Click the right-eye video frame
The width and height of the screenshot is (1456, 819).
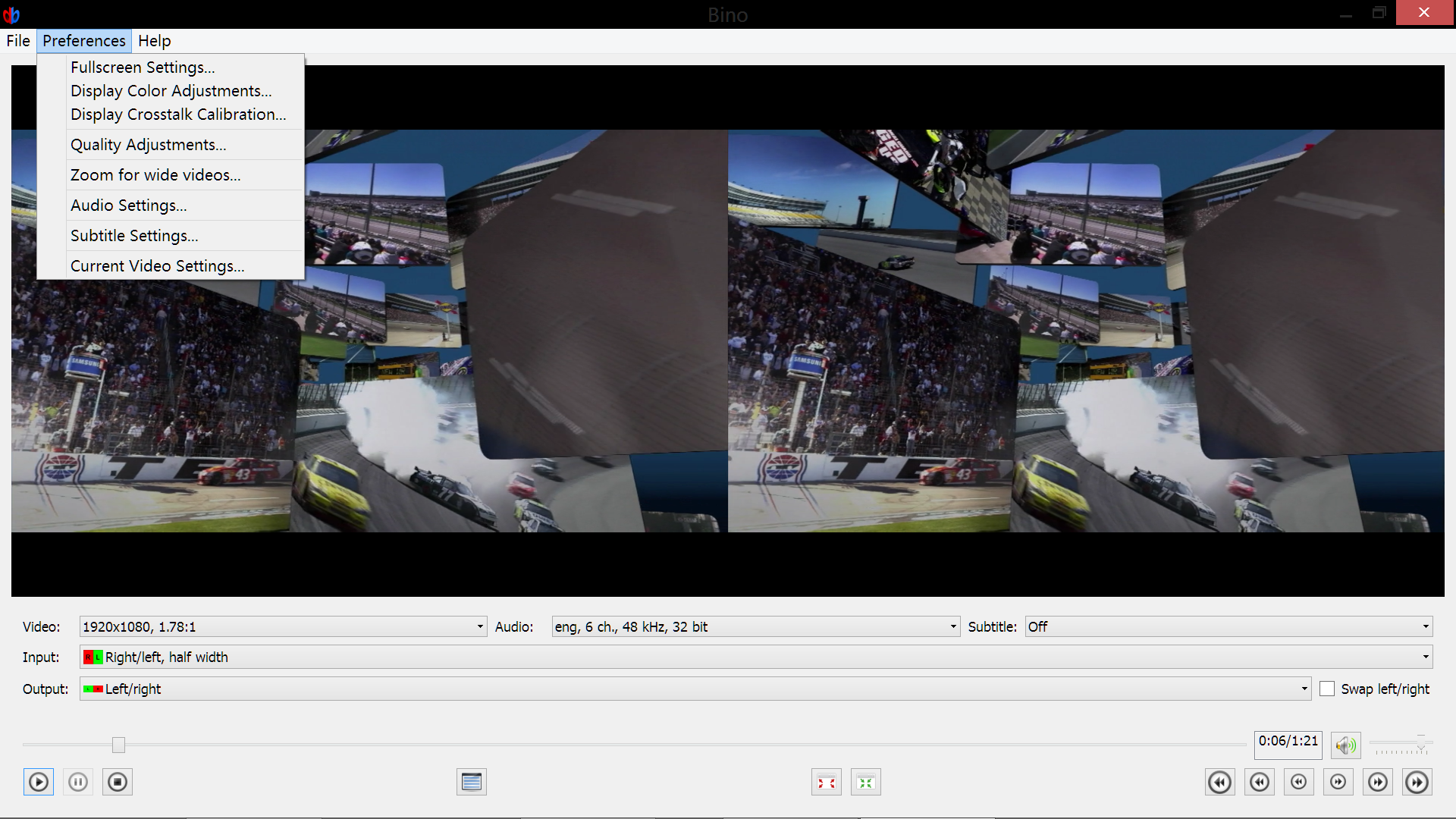(1086, 331)
